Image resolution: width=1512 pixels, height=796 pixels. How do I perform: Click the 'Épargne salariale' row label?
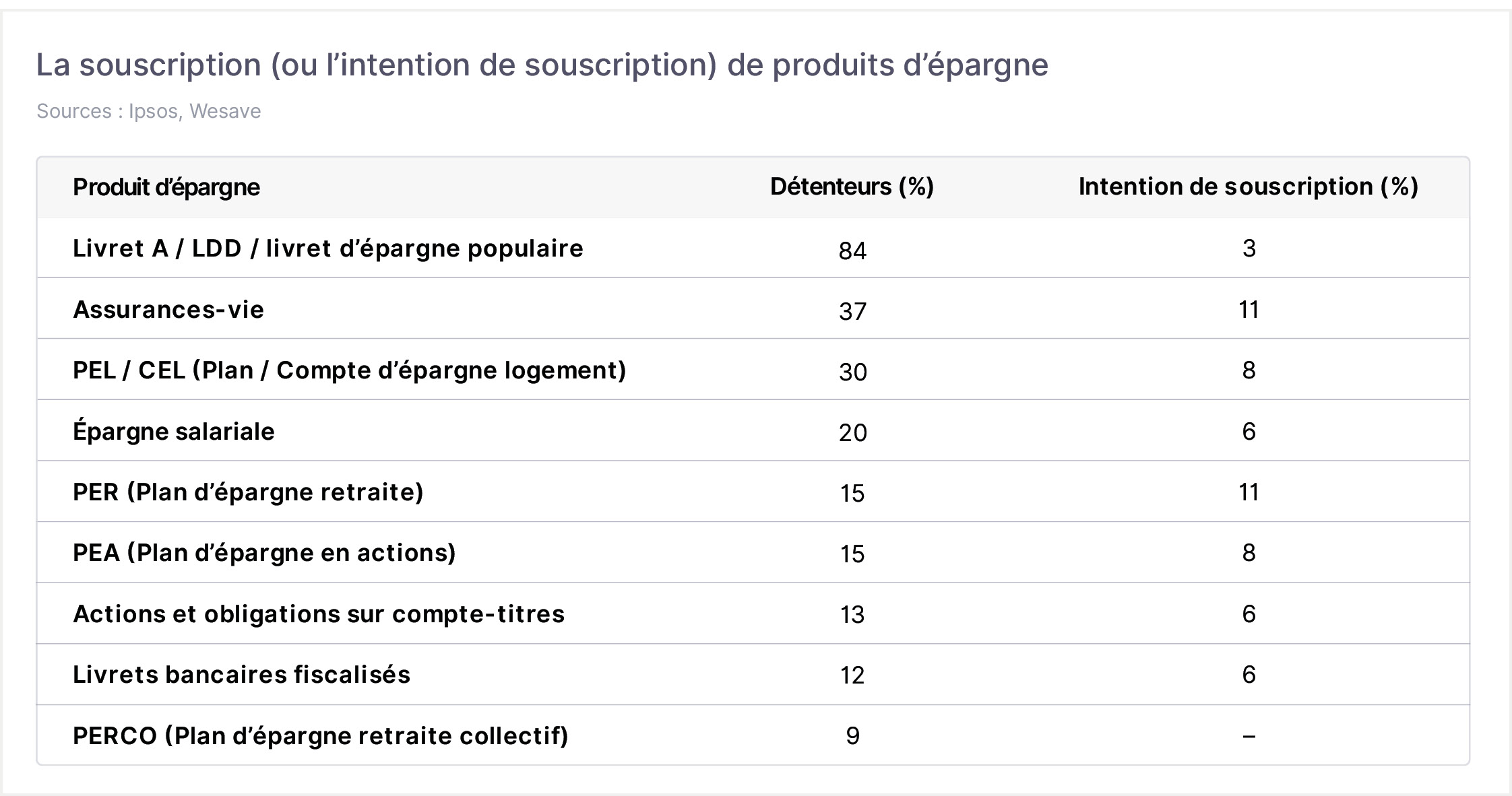(x=174, y=430)
